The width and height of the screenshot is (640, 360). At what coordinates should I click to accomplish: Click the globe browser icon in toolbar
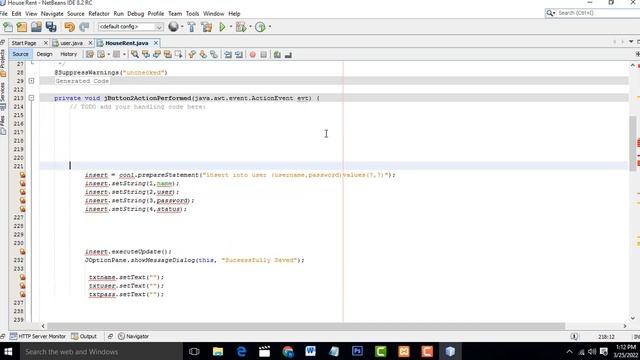173,27
